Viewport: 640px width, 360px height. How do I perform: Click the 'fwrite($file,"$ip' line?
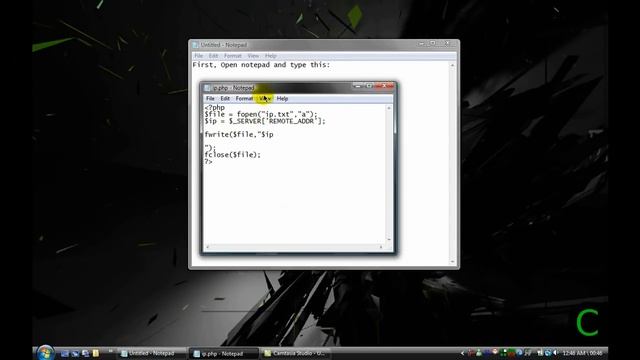click(239, 134)
